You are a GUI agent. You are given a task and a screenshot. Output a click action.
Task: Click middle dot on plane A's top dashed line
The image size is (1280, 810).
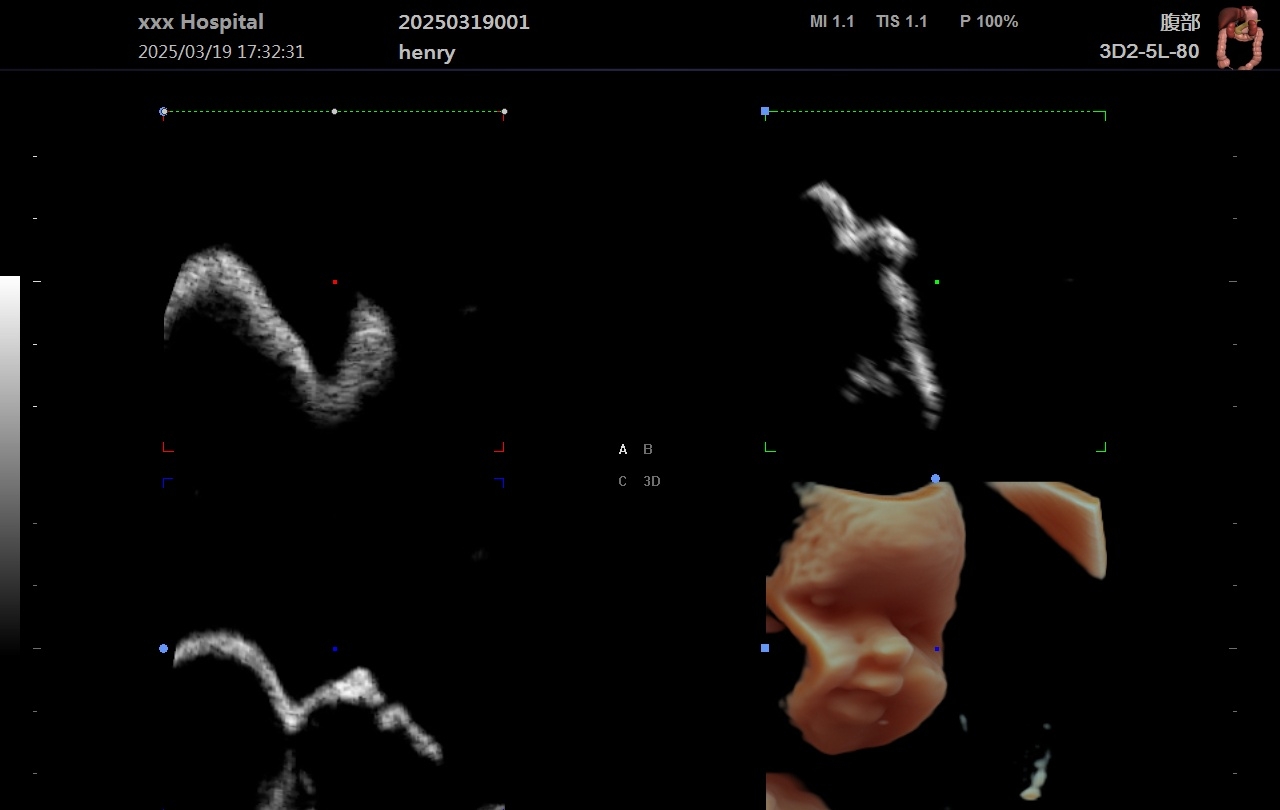(334, 112)
